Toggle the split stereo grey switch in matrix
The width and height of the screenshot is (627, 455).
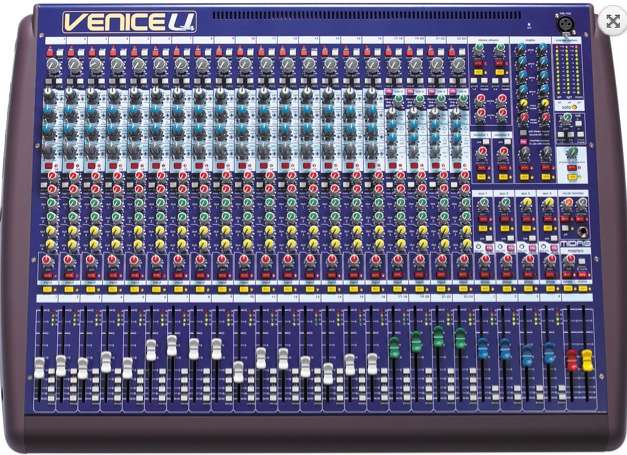pyautogui.click(x=523, y=133)
